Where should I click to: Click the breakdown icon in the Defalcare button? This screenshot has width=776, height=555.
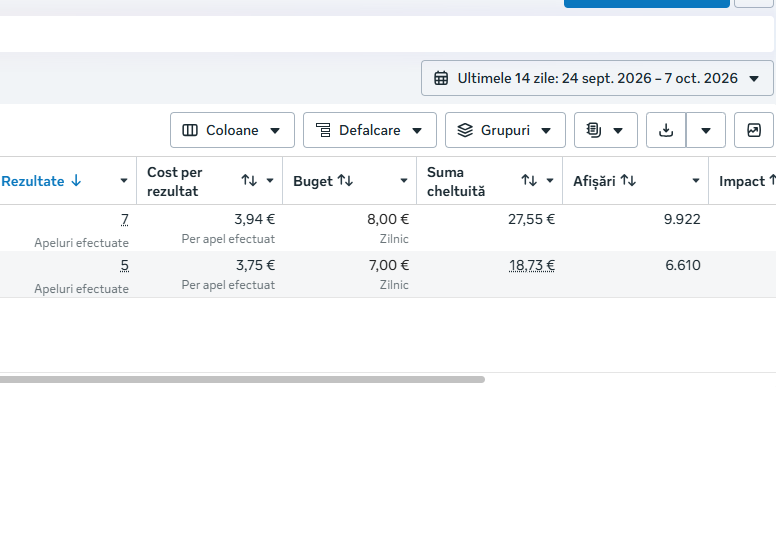[323, 130]
